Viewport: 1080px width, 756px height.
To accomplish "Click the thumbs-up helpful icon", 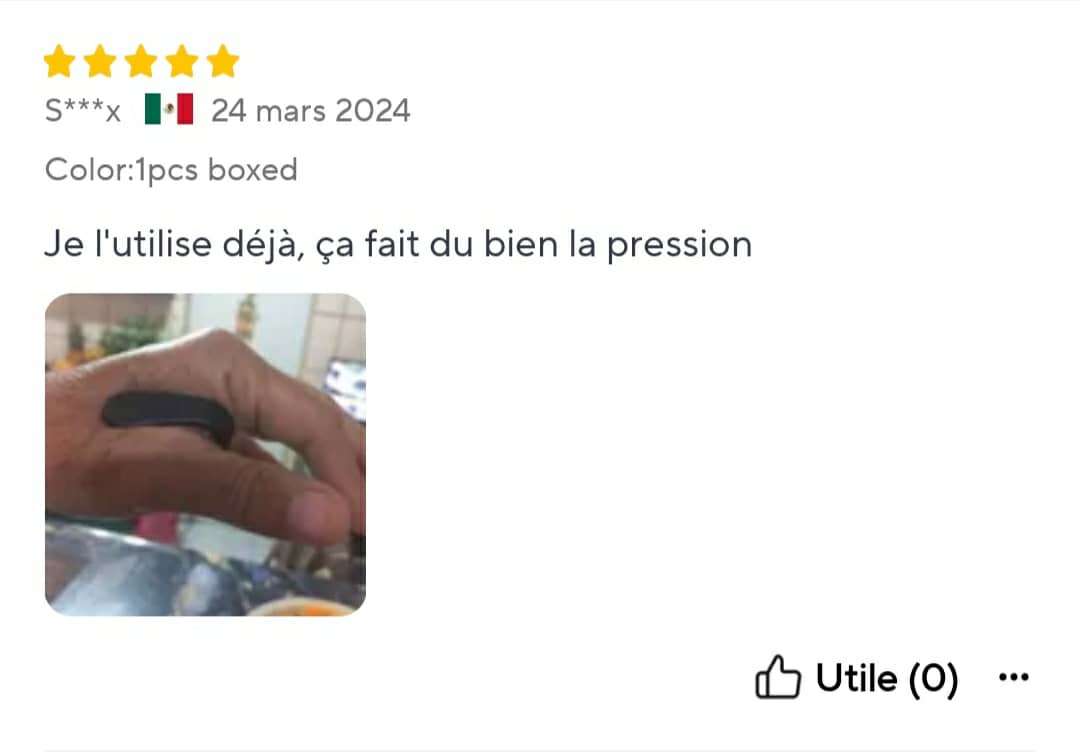I will [x=778, y=677].
